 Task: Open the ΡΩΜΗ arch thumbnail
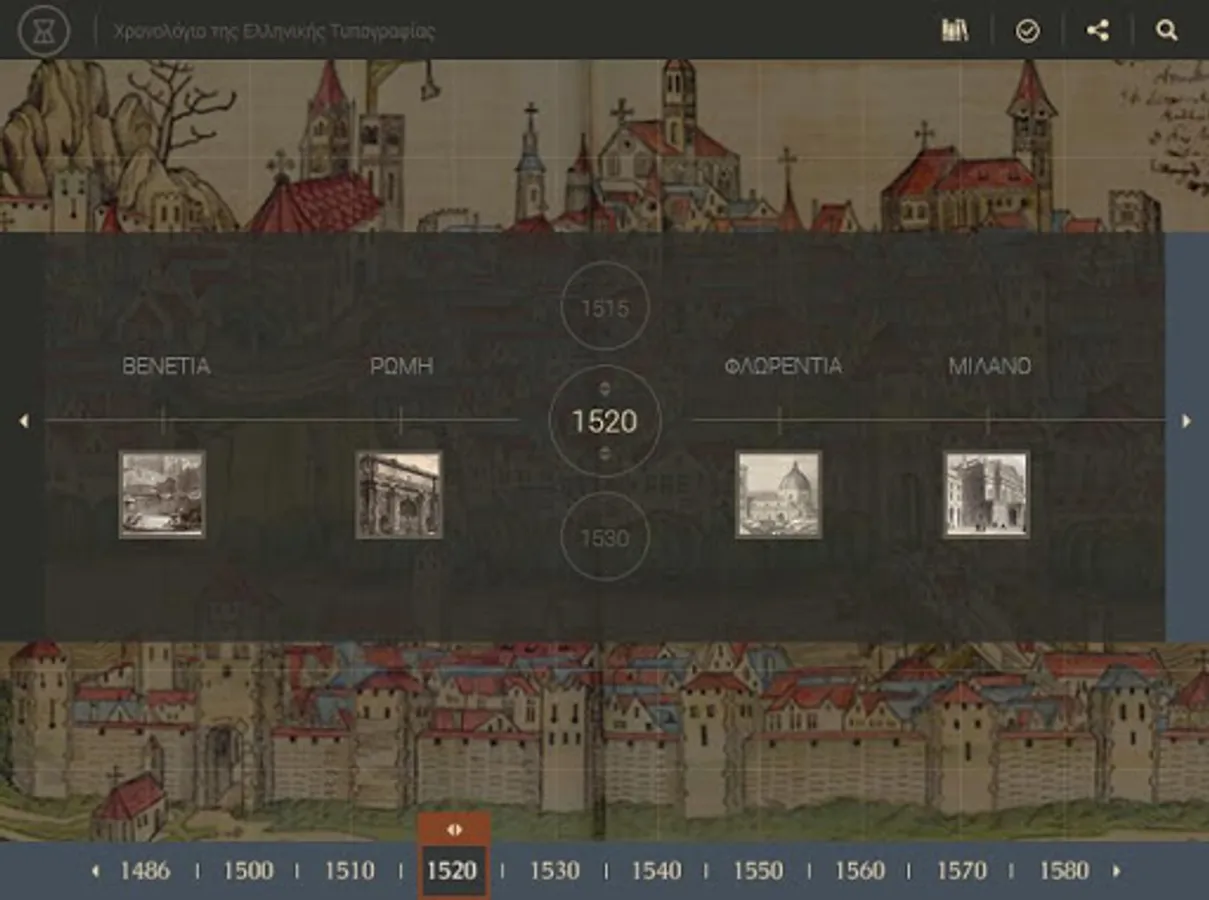coord(399,494)
